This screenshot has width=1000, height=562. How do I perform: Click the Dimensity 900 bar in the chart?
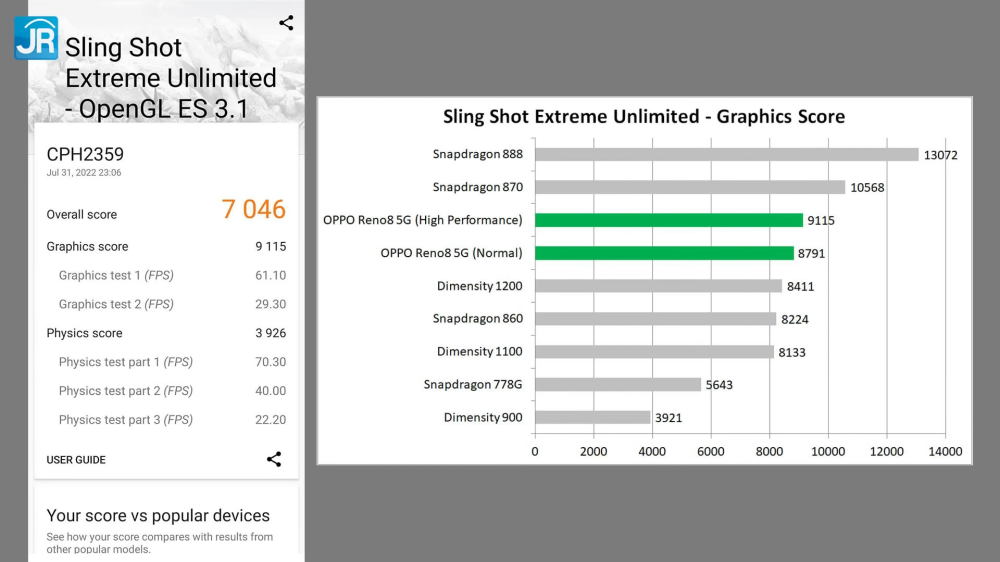tap(592, 417)
